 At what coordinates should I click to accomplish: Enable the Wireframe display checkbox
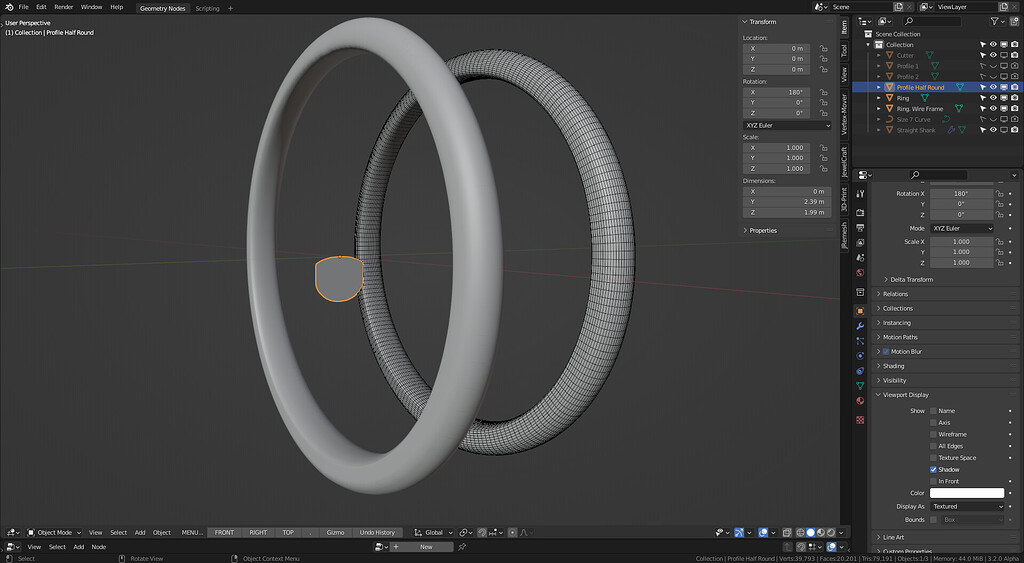pyautogui.click(x=933, y=434)
